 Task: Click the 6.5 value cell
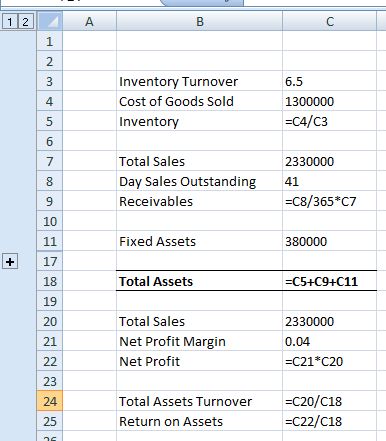(x=329, y=81)
